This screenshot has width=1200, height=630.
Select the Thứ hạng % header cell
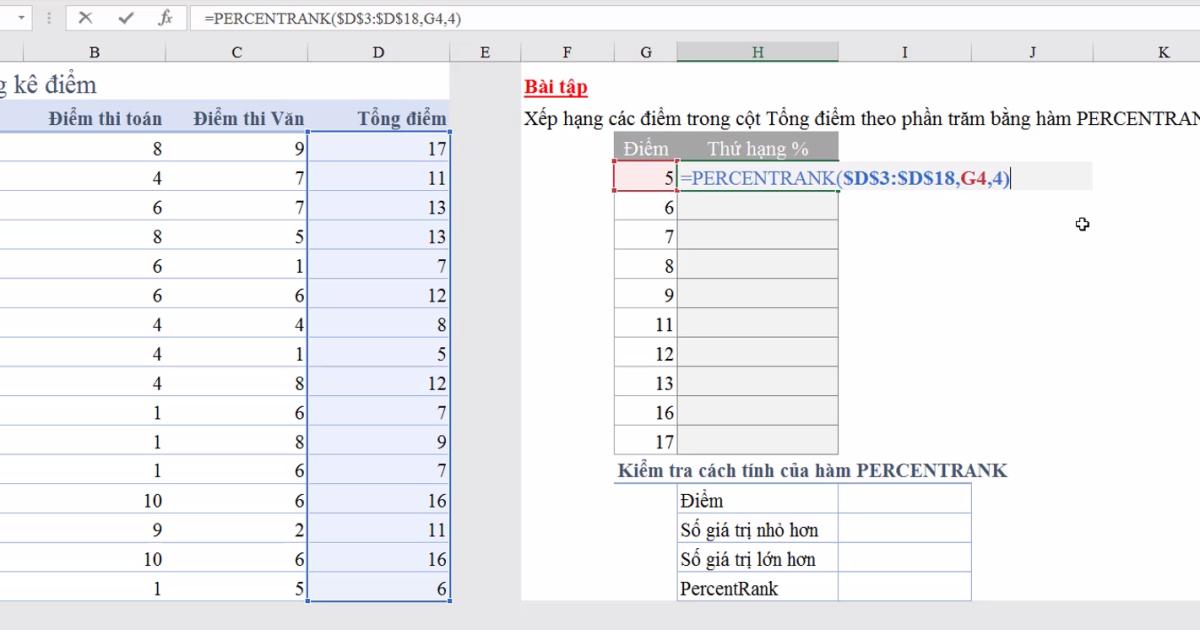[x=758, y=148]
